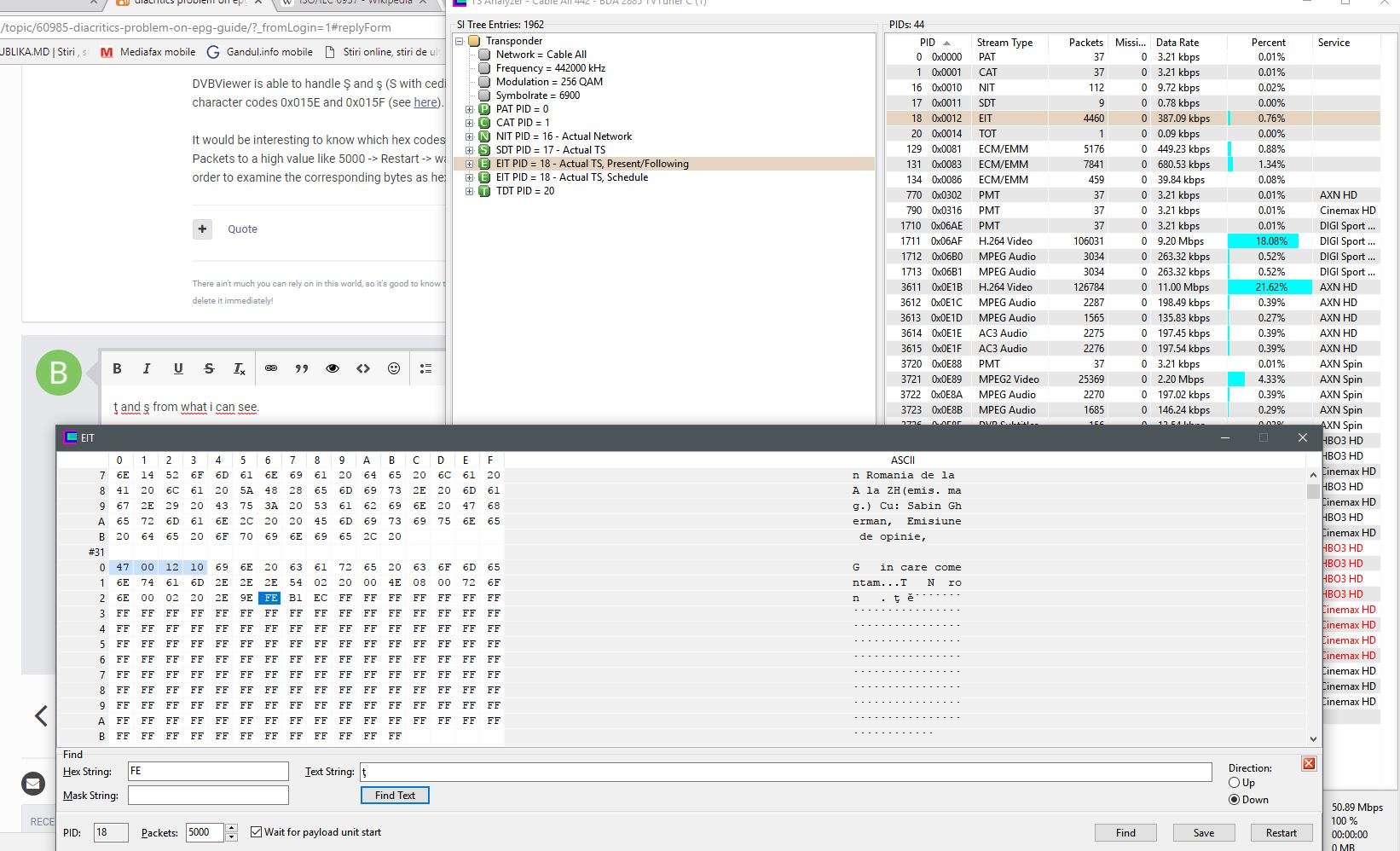Click the spoiler eye icon in editor

[333, 368]
